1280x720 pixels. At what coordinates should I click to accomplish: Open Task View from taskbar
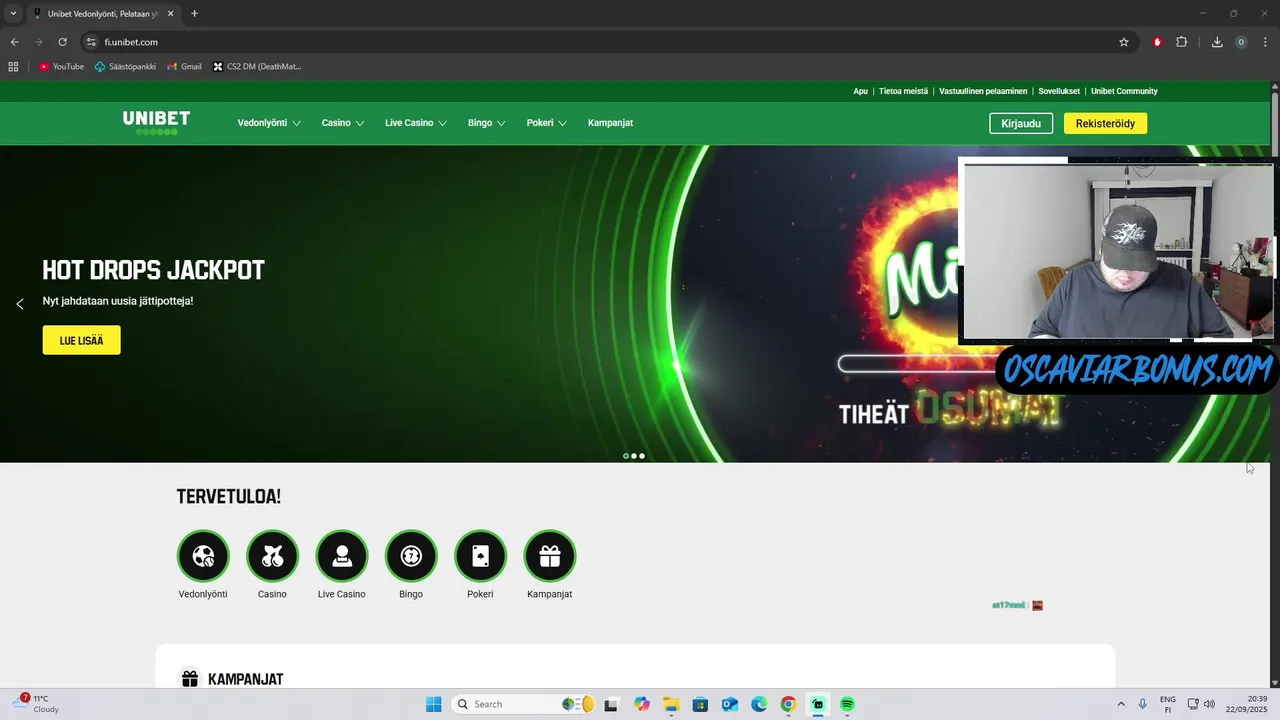611,704
